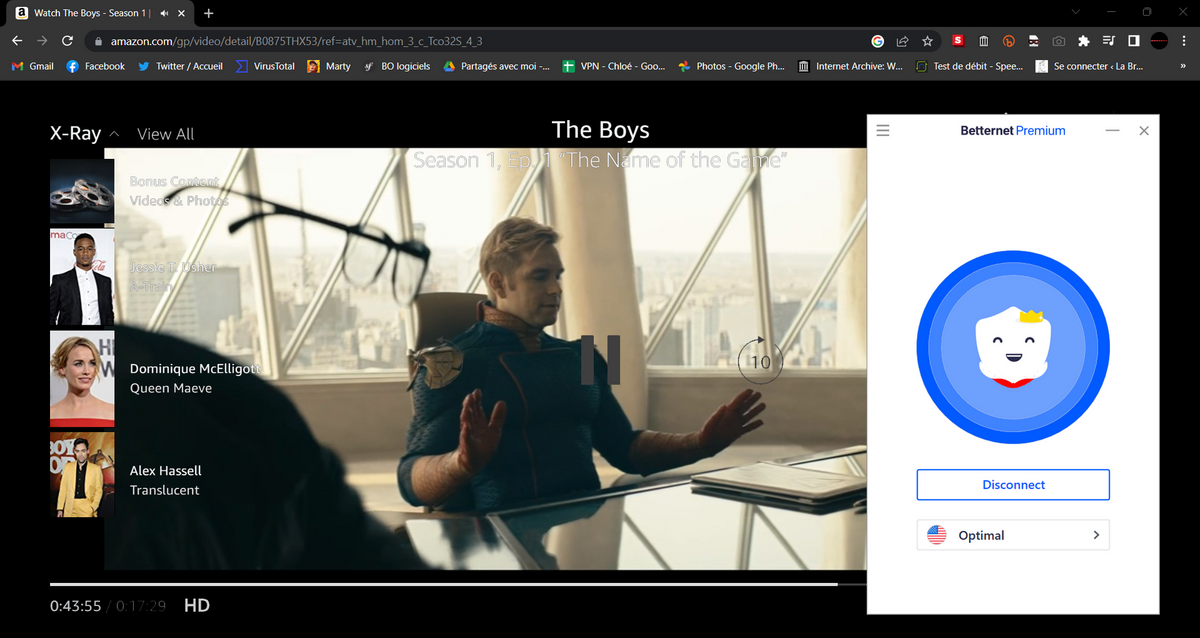Click Jessie T. Usher name in X-Ray
Viewport: 1200px width, 638px height.
click(173, 267)
